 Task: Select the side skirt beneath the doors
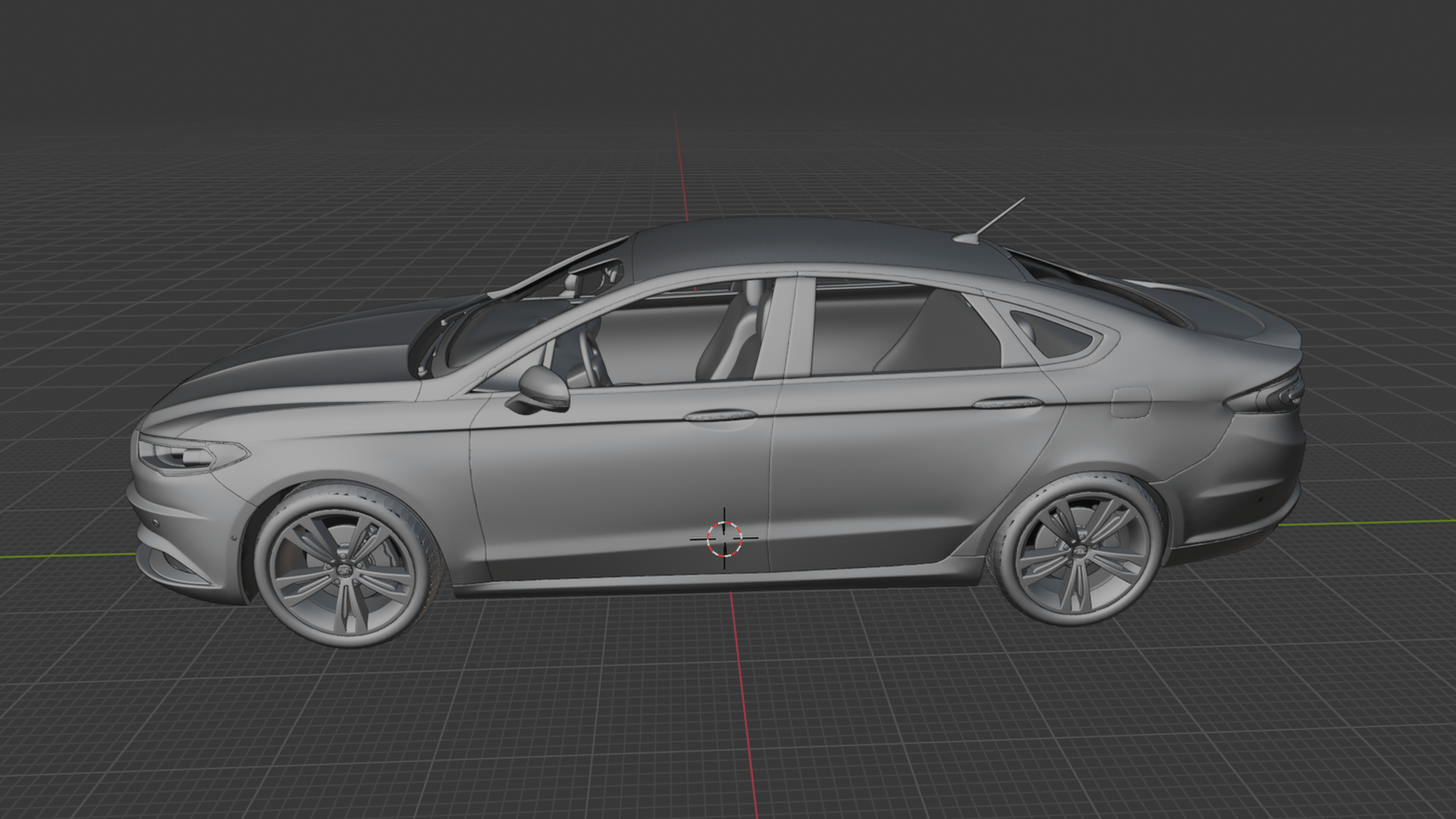720,580
